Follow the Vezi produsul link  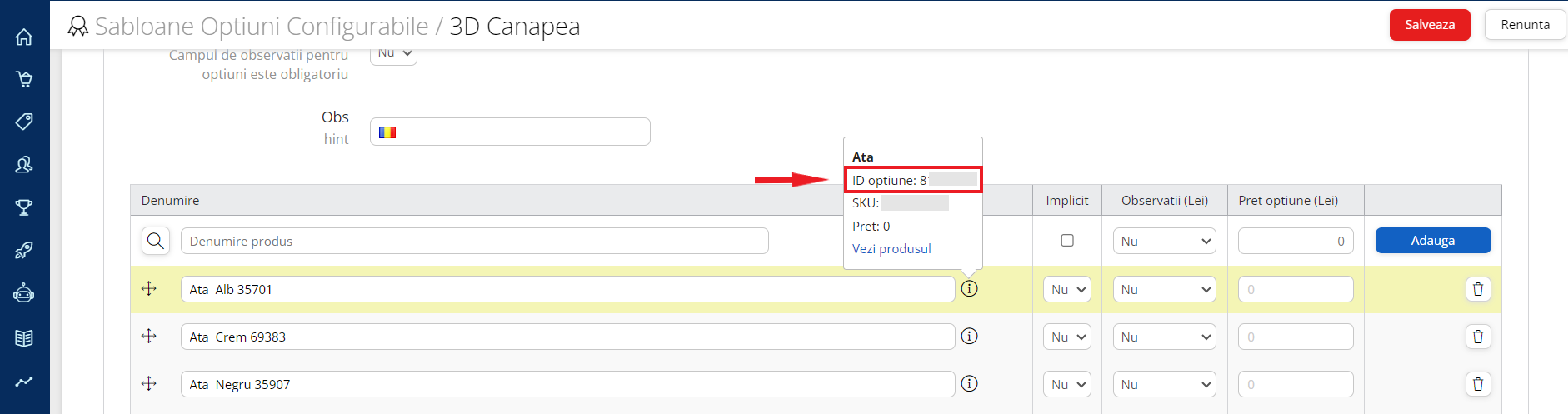[x=891, y=249]
